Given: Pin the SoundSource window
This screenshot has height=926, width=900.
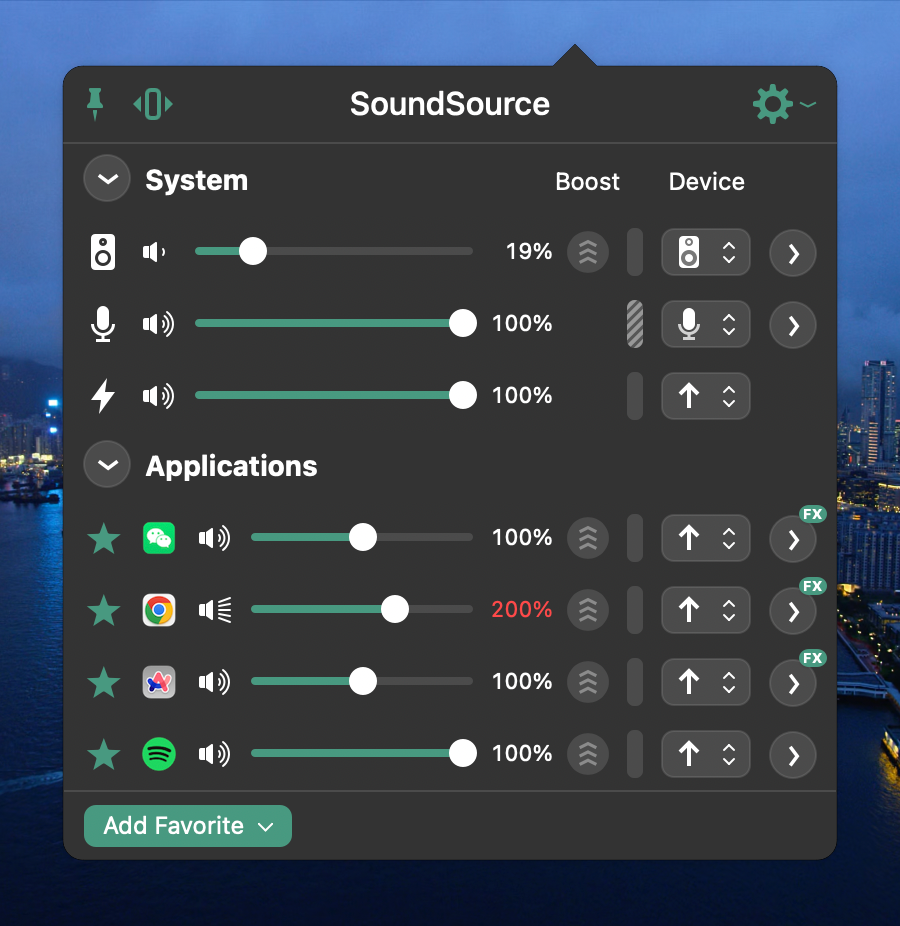Looking at the screenshot, I should [x=95, y=104].
